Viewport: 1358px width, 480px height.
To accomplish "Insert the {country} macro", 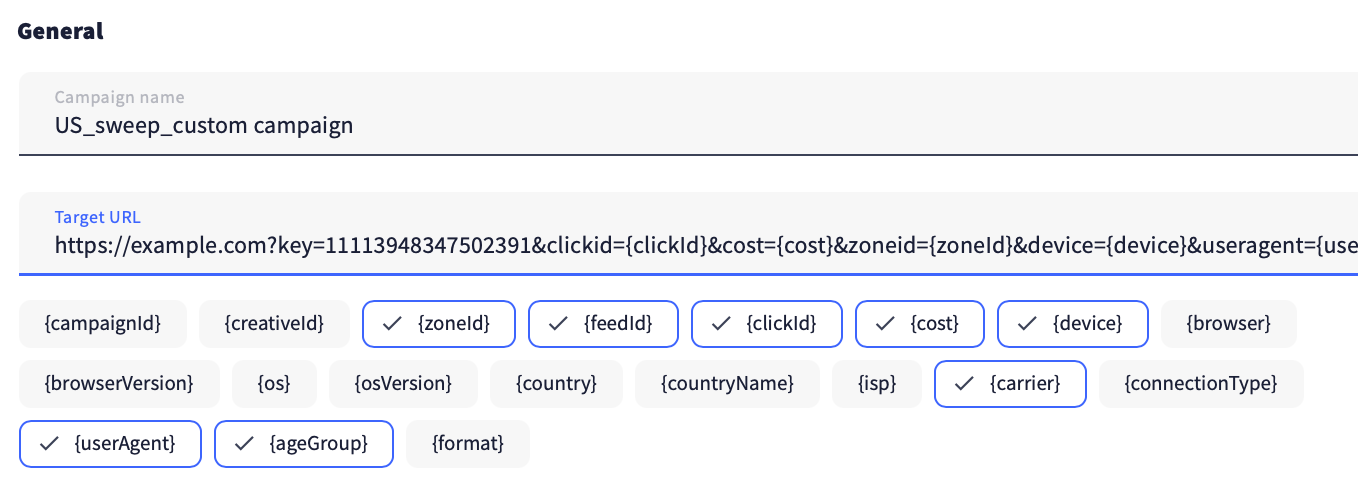I will pos(557,383).
